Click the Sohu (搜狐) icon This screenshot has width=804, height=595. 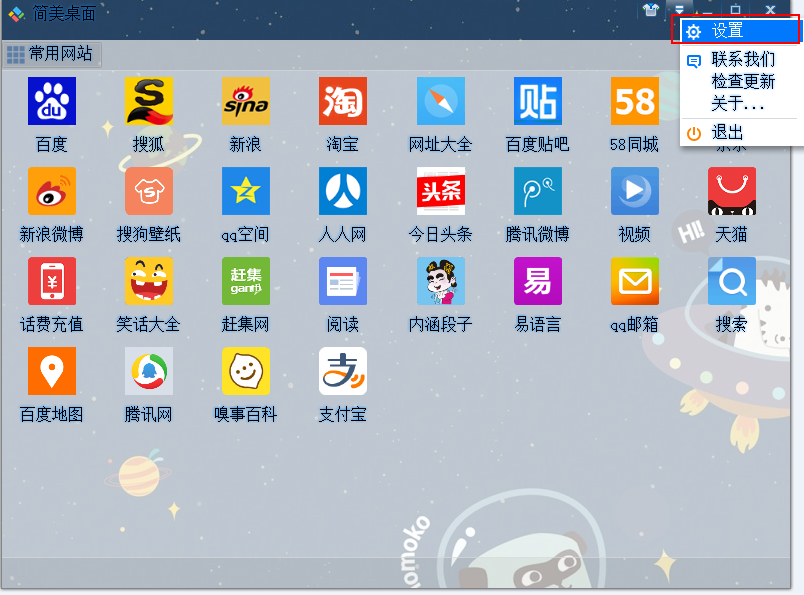click(x=149, y=102)
